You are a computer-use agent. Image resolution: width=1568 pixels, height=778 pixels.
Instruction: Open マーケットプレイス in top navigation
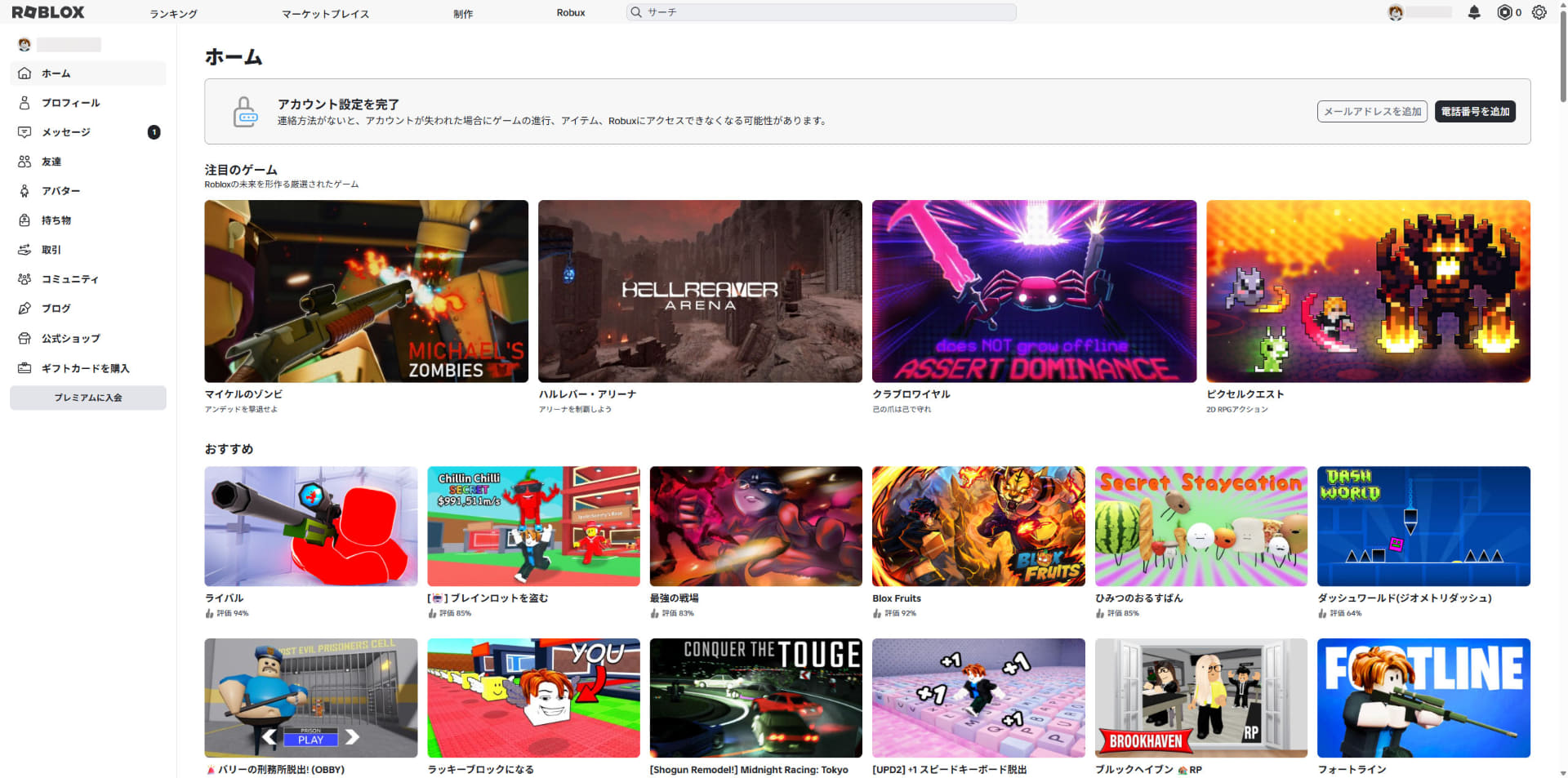(x=325, y=13)
